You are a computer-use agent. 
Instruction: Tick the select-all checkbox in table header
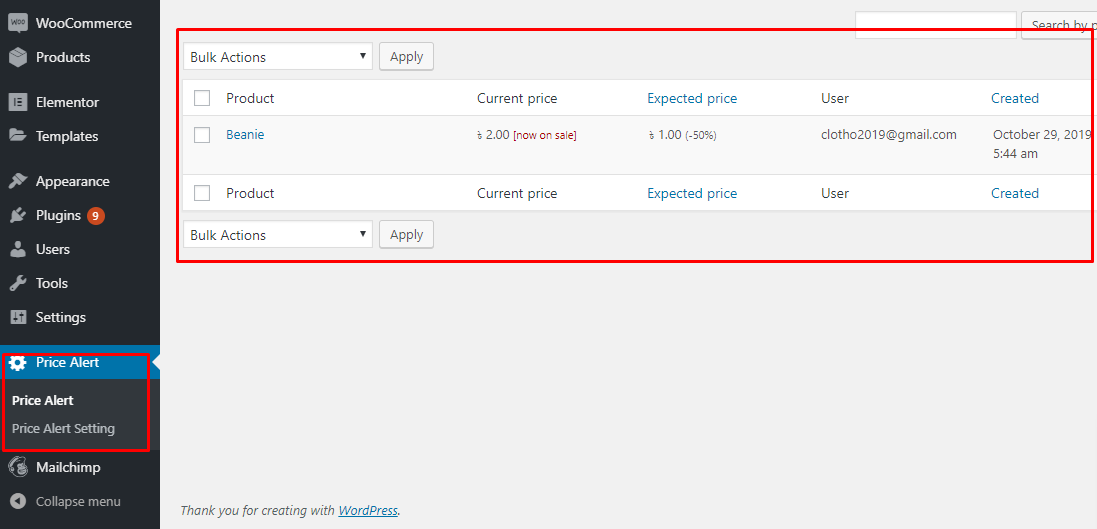[202, 98]
